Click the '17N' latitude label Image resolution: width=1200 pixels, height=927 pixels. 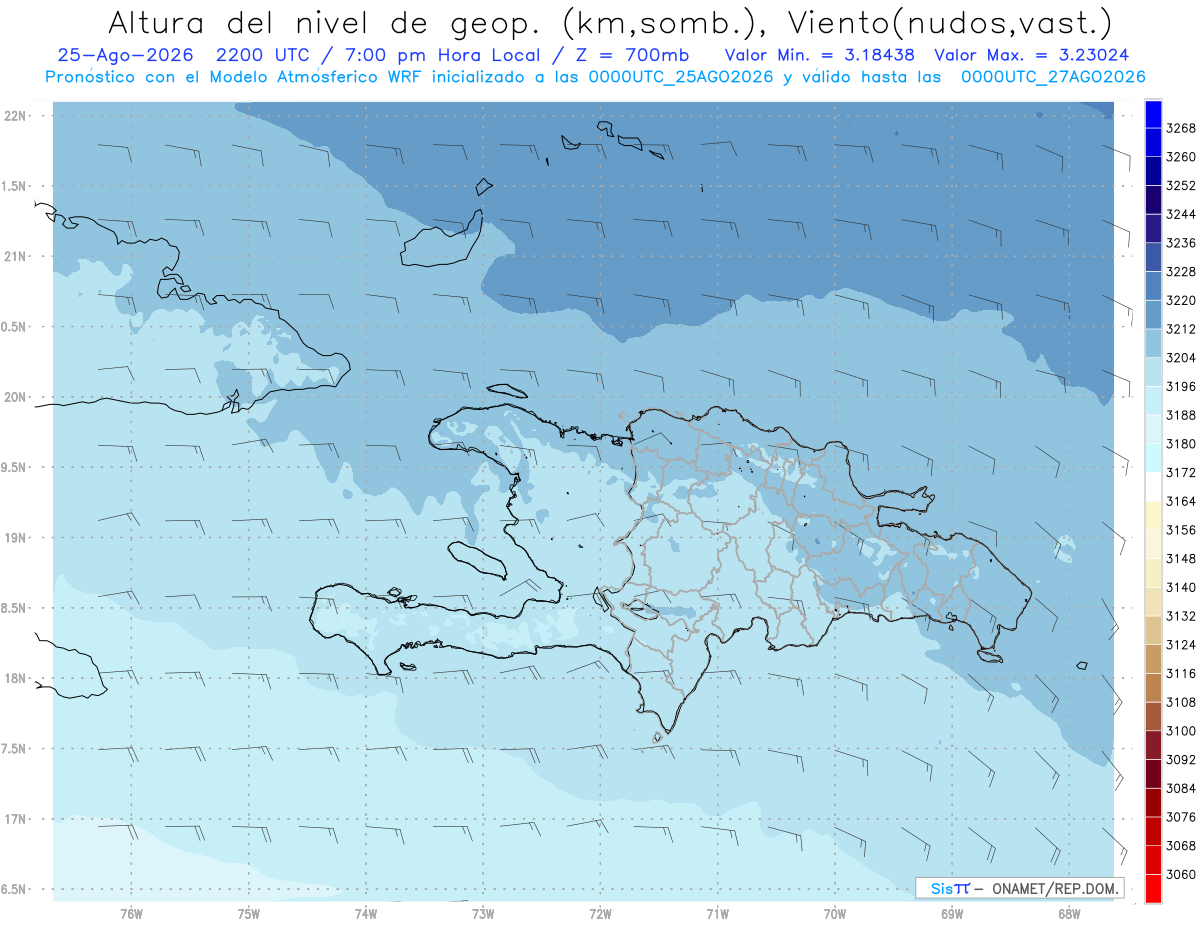[14, 819]
